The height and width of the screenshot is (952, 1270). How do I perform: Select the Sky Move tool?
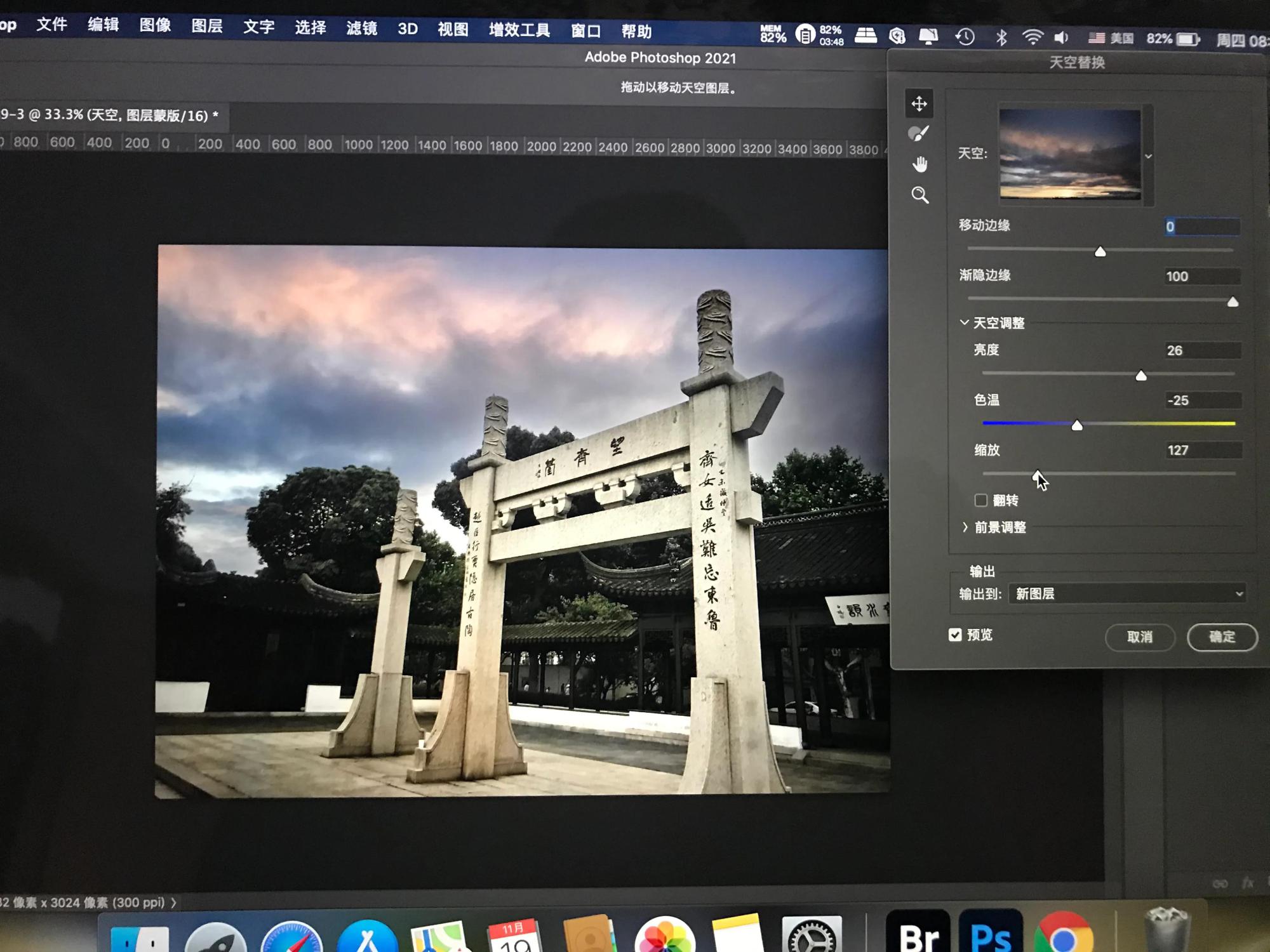pyautogui.click(x=919, y=103)
